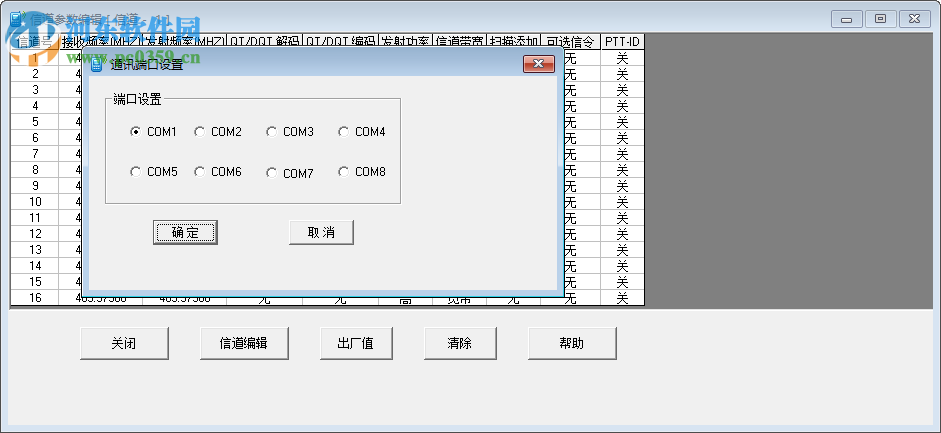Image resolution: width=941 pixels, height=433 pixels.
Task: Select channel number 15 row
Action: [x=35, y=281]
